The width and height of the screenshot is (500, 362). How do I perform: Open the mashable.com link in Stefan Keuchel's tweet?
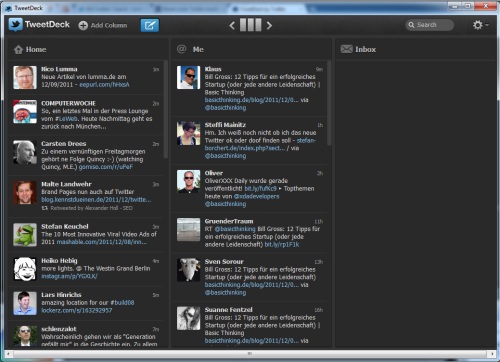pyautogui.click(x=102, y=242)
